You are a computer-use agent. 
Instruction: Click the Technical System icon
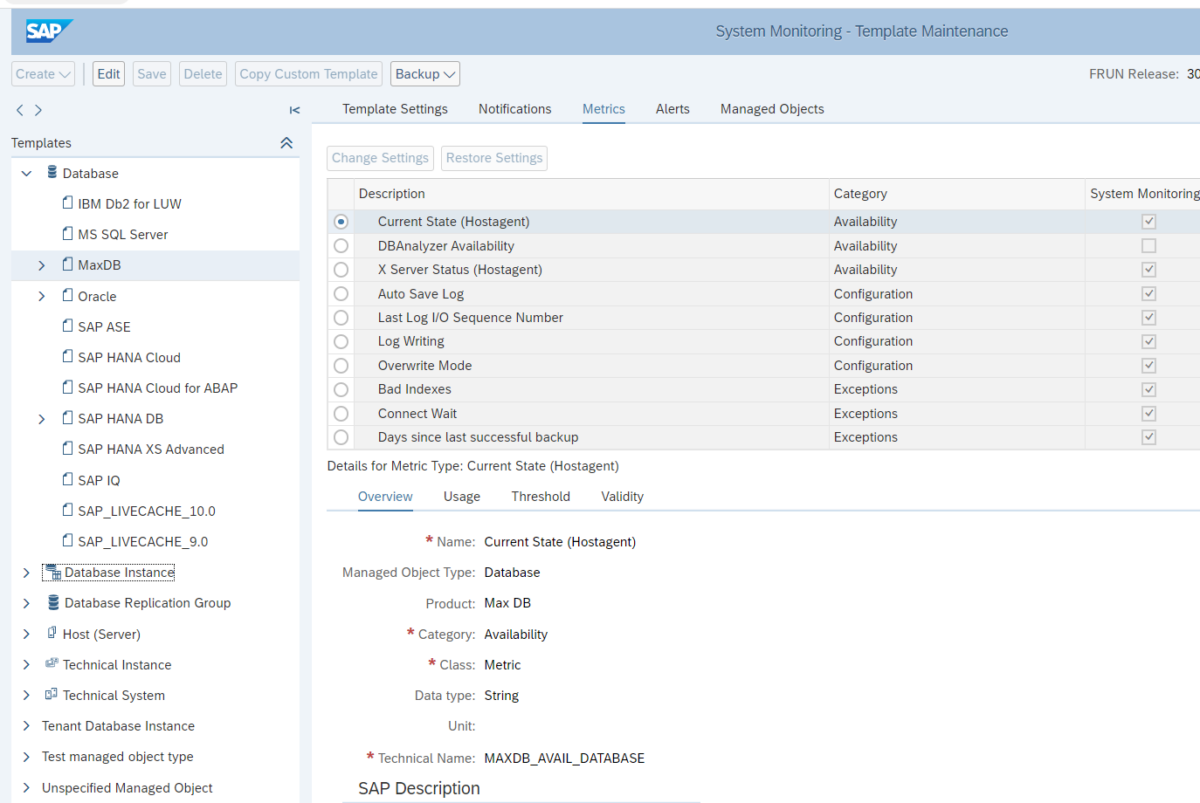pyautogui.click(x=50, y=694)
